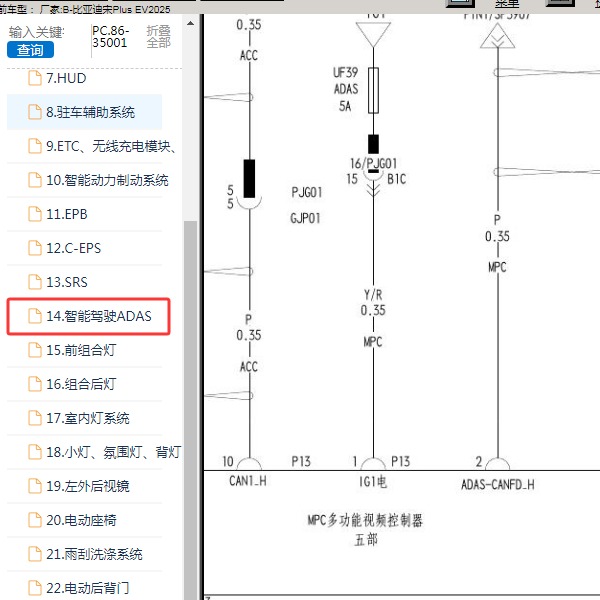Click the document icon beside 13.SRS
Viewport: 600px width, 600px height.
click(x=35, y=282)
